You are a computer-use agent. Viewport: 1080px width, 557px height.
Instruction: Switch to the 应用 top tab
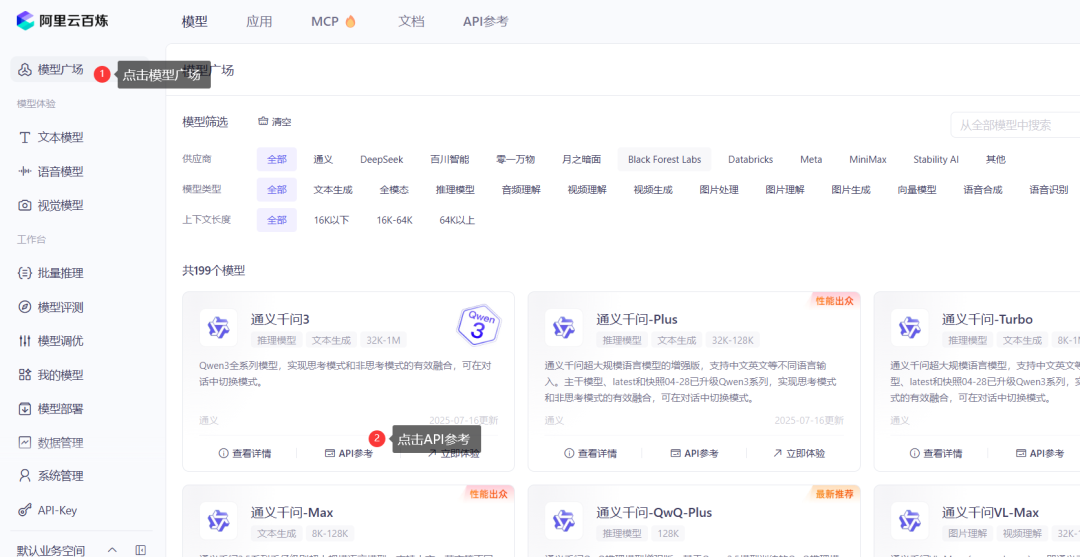(x=259, y=21)
